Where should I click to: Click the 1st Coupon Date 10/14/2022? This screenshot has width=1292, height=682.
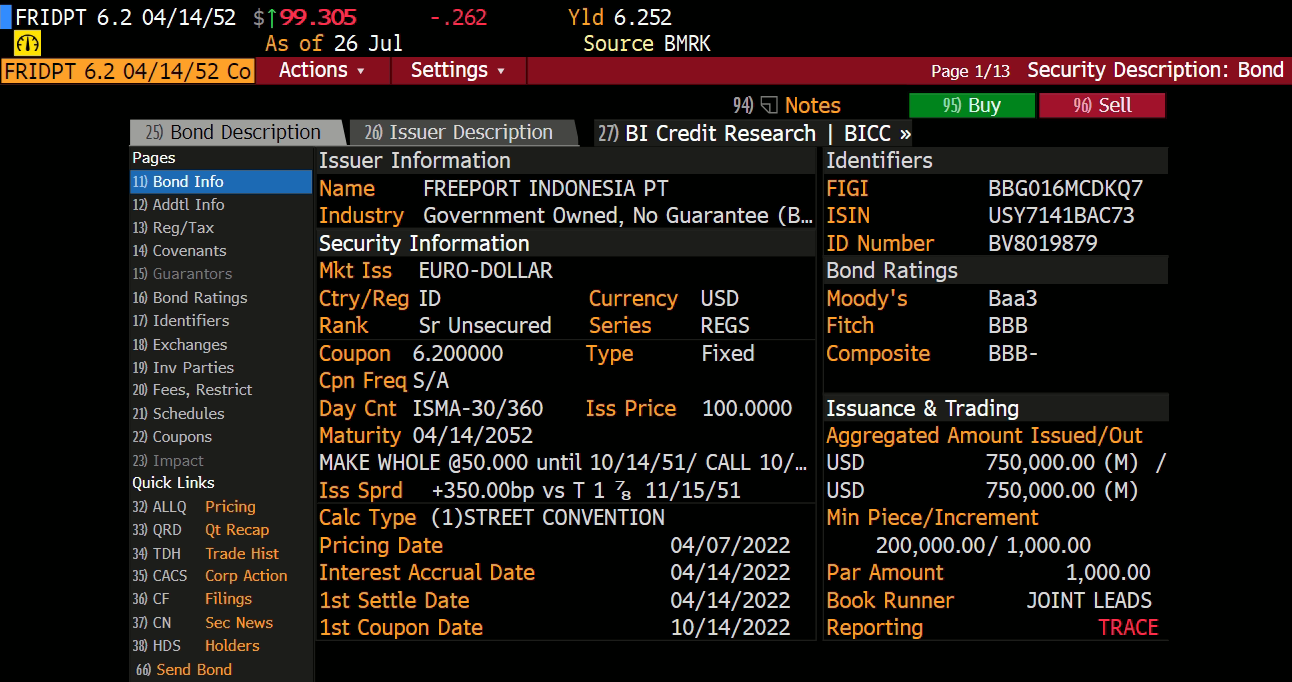(x=730, y=628)
